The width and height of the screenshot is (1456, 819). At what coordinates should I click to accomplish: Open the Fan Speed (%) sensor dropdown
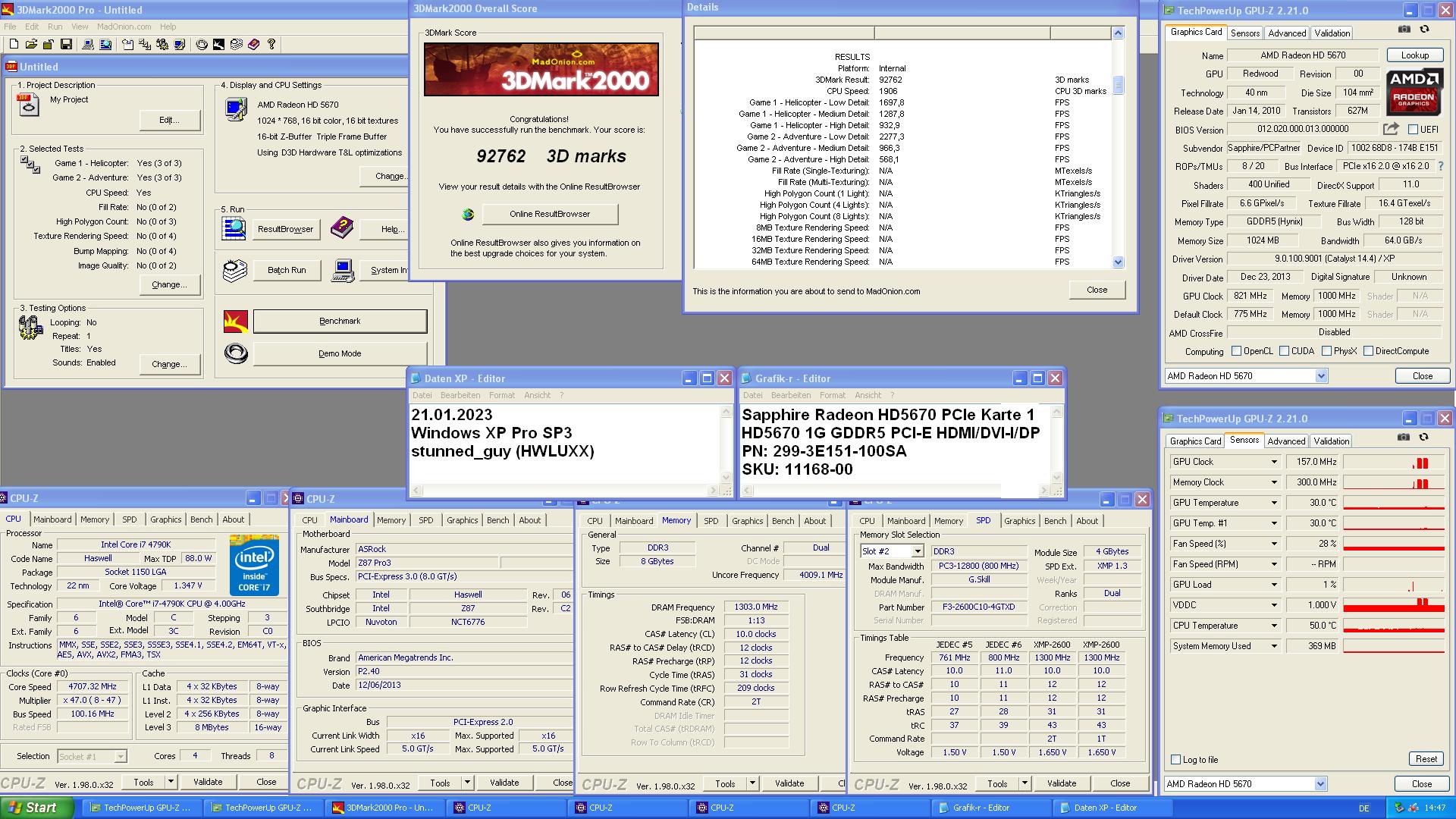1274,544
